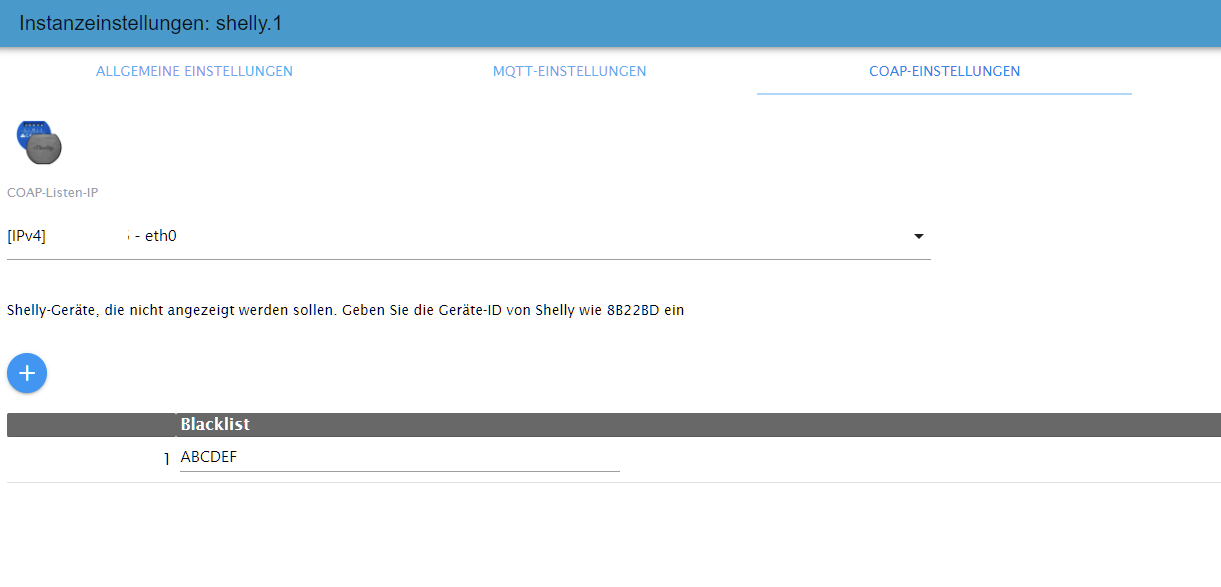1221x587 pixels.
Task: Select the COAP-Einstellungen tab
Action: tap(944, 71)
